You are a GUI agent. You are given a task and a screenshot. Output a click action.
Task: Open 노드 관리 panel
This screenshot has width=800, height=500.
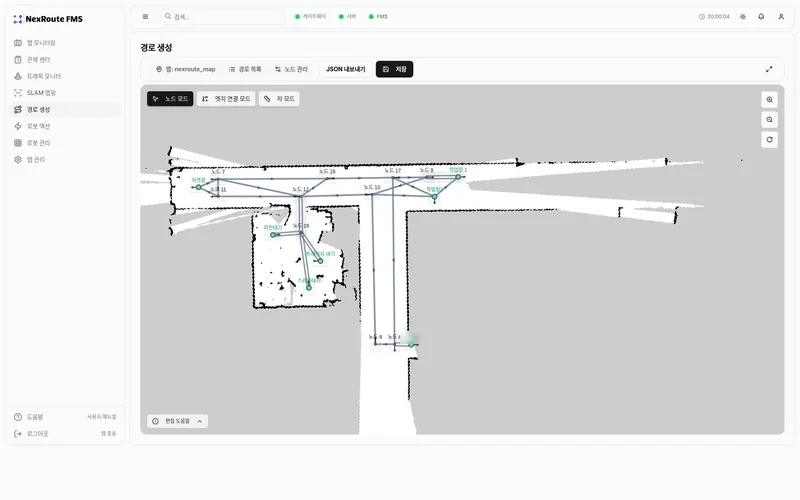coord(291,69)
